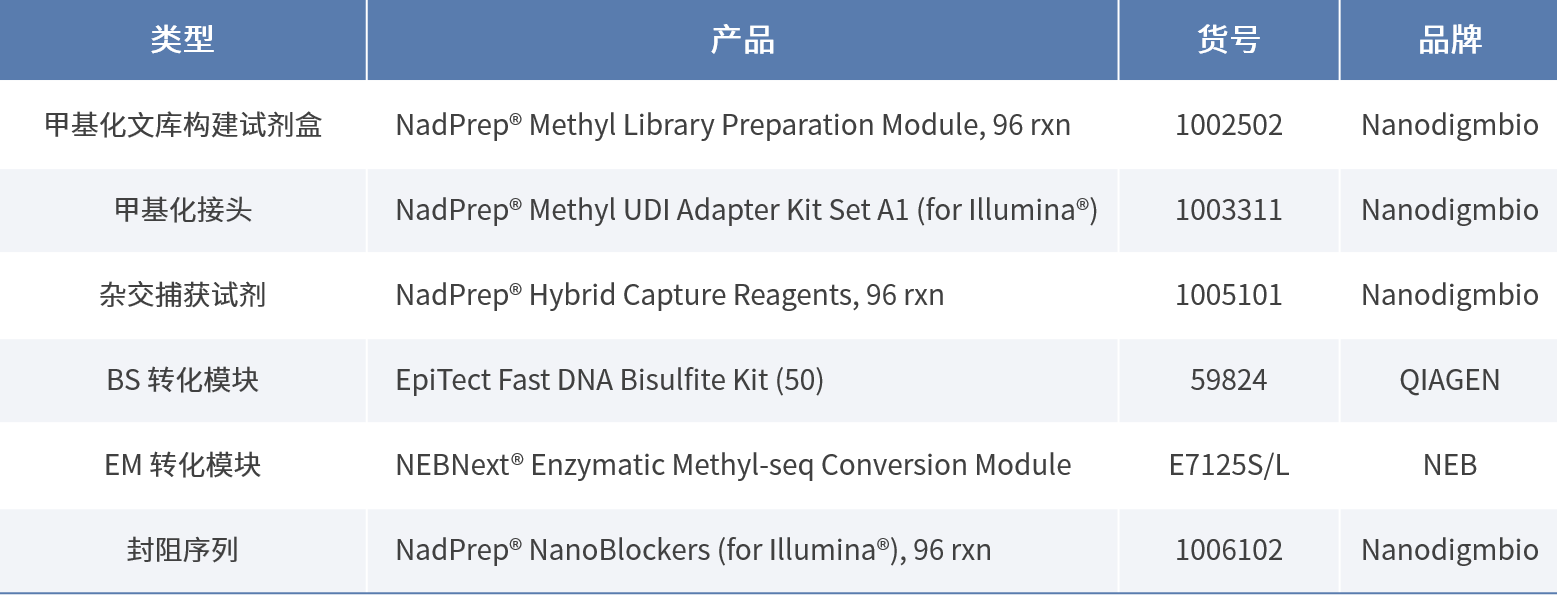Click NadPrep Hybrid Capture Reagents product
1557x595 pixels.
(669, 295)
